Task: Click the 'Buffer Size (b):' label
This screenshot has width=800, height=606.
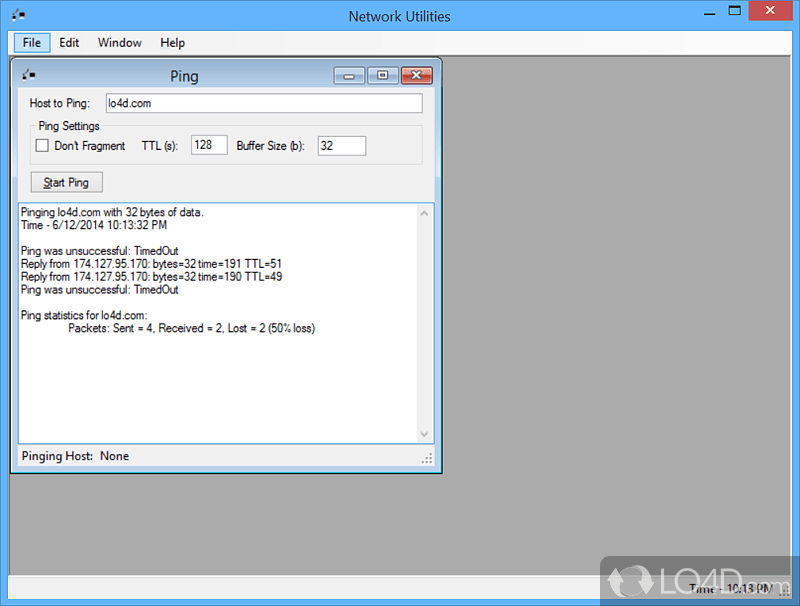Action: [x=270, y=146]
